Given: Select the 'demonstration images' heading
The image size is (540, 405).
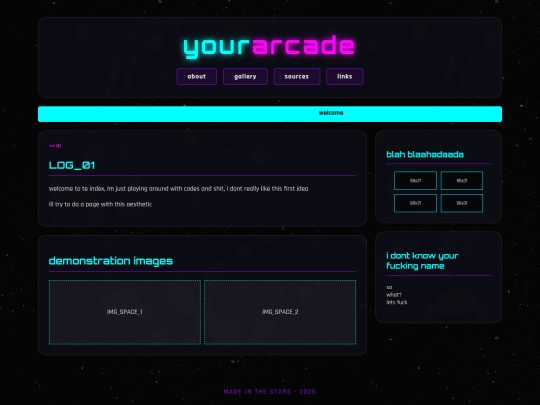Looking at the screenshot, I should tap(111, 261).
